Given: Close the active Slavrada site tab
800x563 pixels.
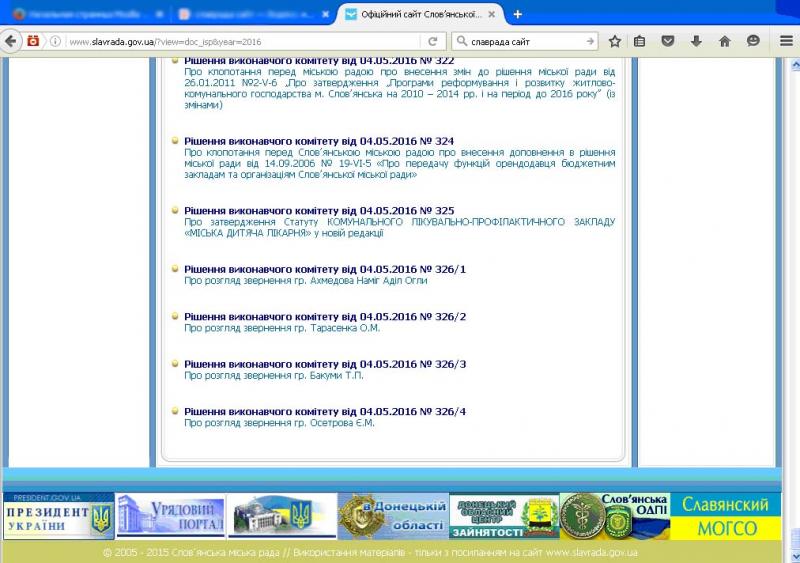Looking at the screenshot, I should coord(495,15).
